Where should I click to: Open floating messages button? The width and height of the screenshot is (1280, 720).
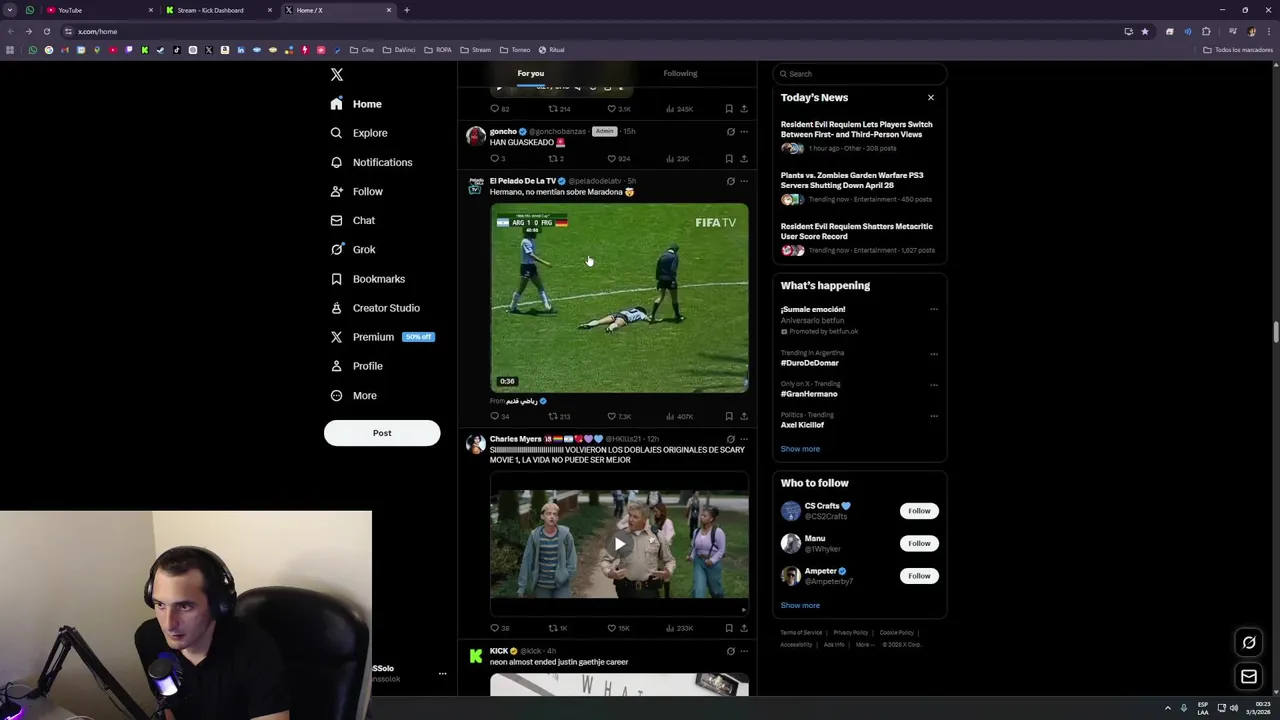point(1249,677)
